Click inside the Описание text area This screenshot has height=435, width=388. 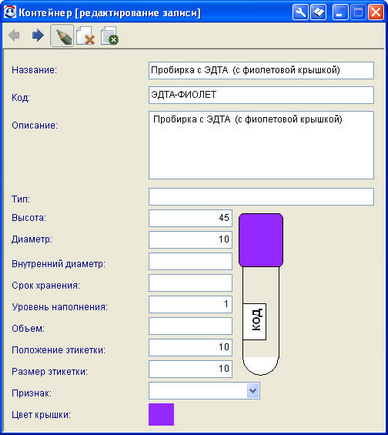point(261,145)
